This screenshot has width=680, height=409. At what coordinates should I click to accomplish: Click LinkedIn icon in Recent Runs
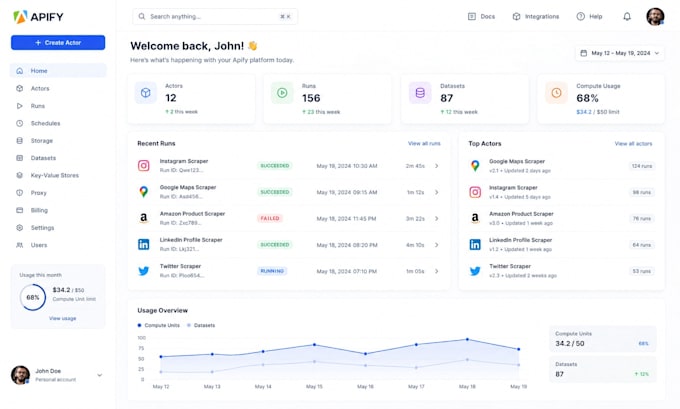tap(144, 245)
